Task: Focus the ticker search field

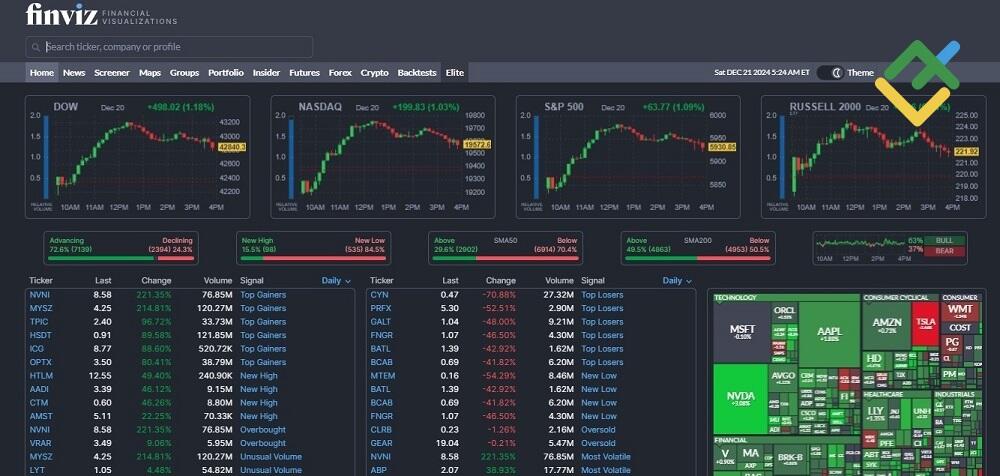Action: 169,47
